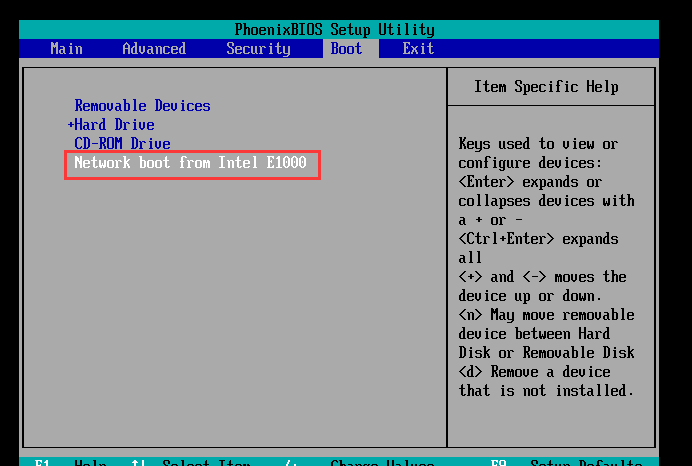Select Network boot from Intel E1000
Viewport: 692px width, 466px height.
(x=190, y=162)
